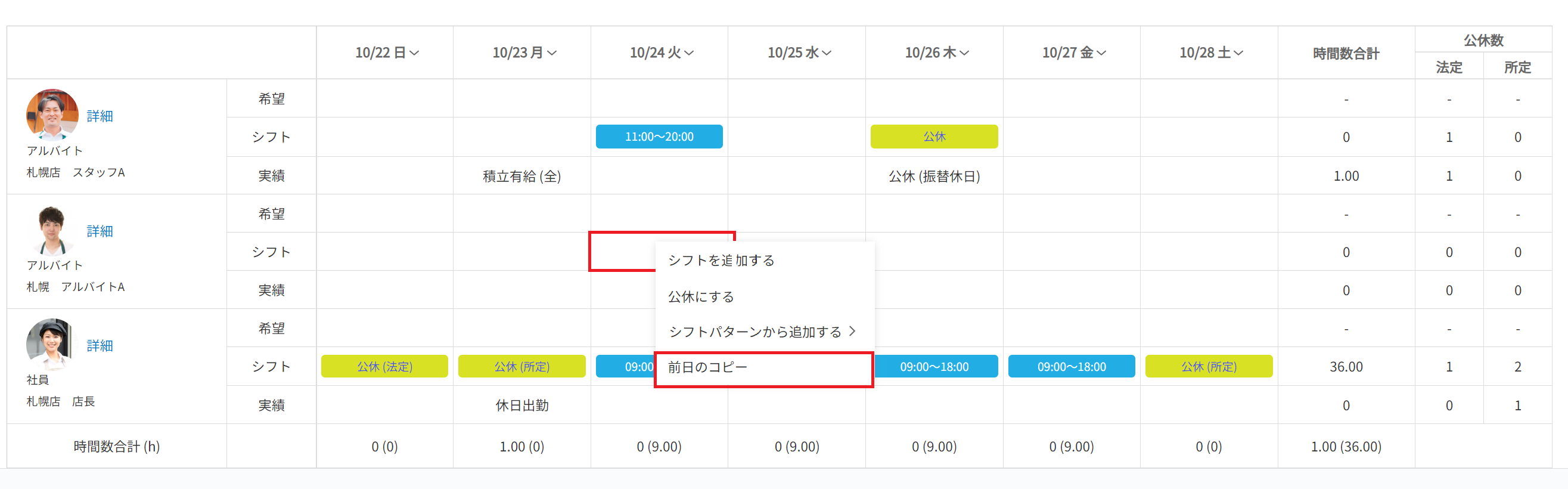
Task: Choose 公休にする from context menu
Action: coord(701,296)
